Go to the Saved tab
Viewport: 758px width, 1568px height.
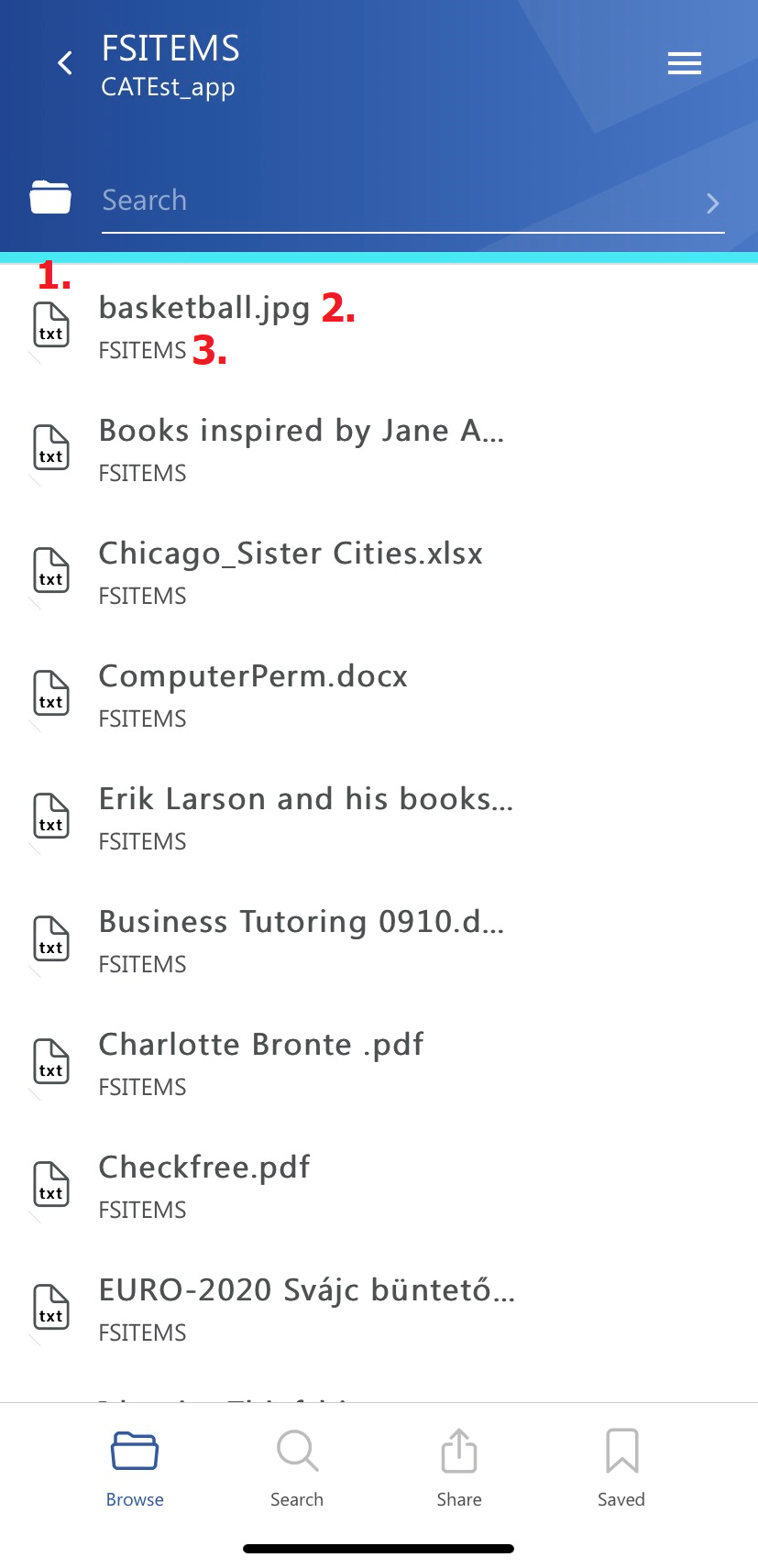click(x=621, y=1466)
